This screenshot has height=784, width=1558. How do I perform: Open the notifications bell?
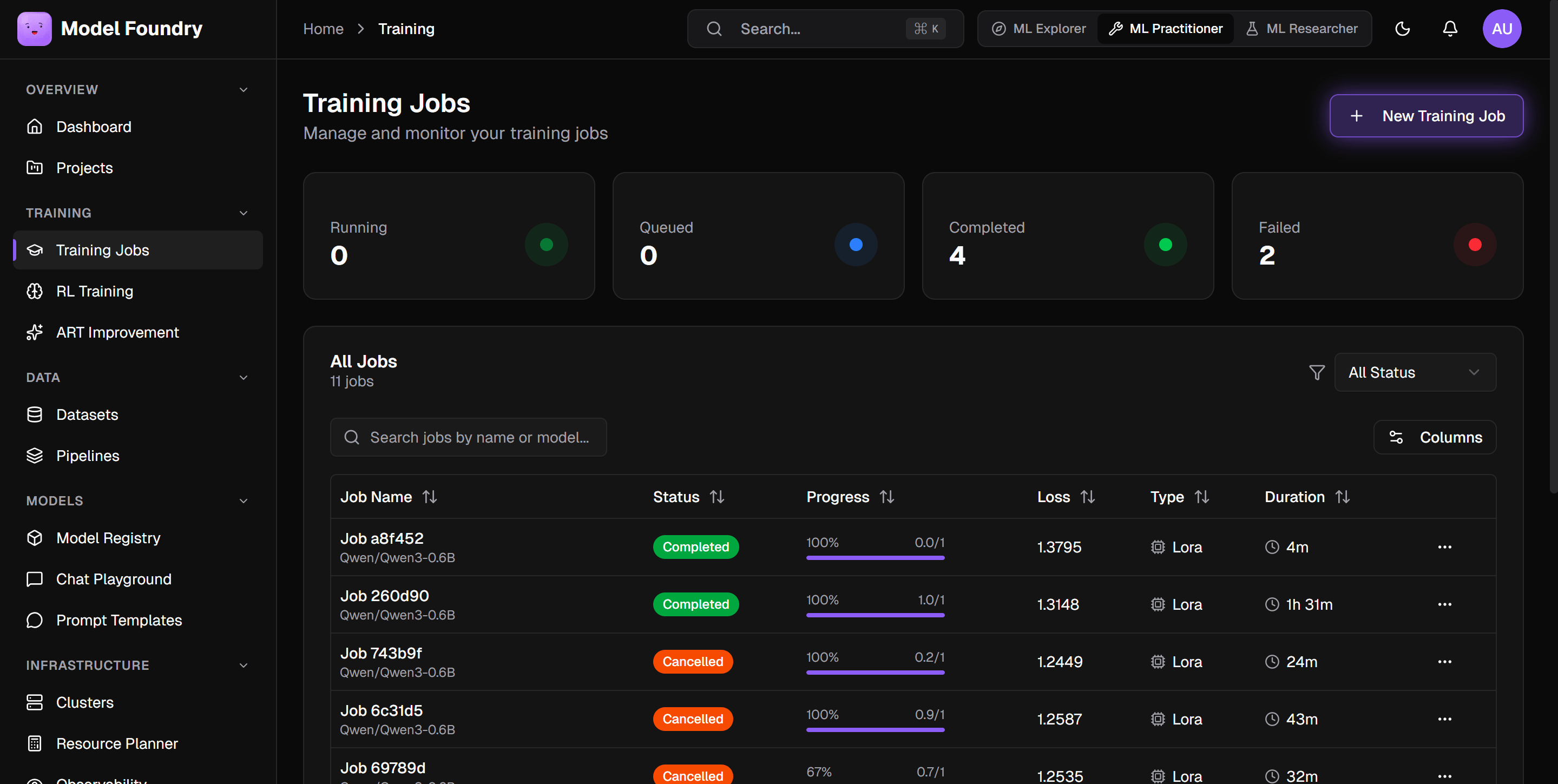pyautogui.click(x=1450, y=29)
